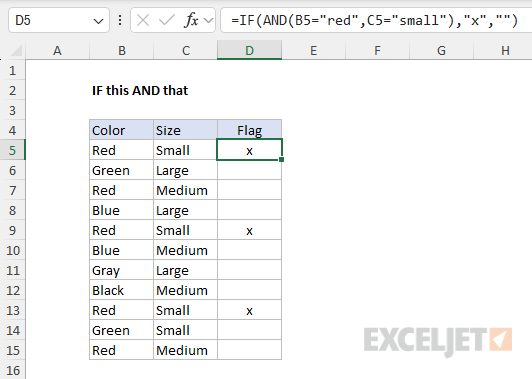Select Small cell in row 9
Viewport: 532px width, 379px height.
click(x=186, y=230)
